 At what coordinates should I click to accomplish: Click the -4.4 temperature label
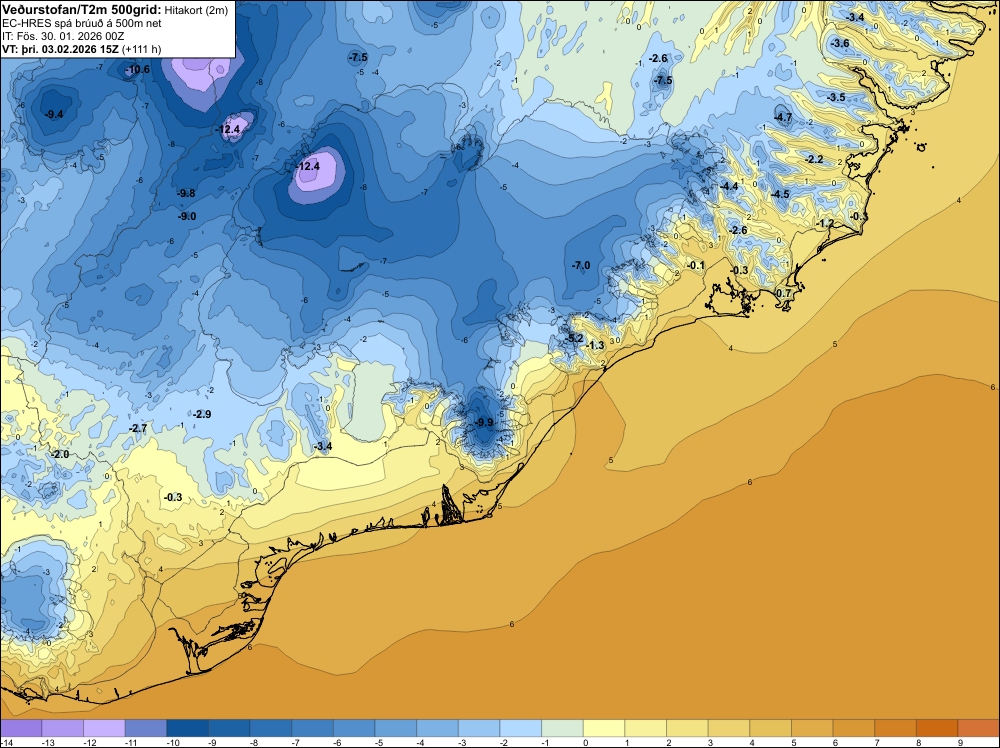[x=729, y=187]
